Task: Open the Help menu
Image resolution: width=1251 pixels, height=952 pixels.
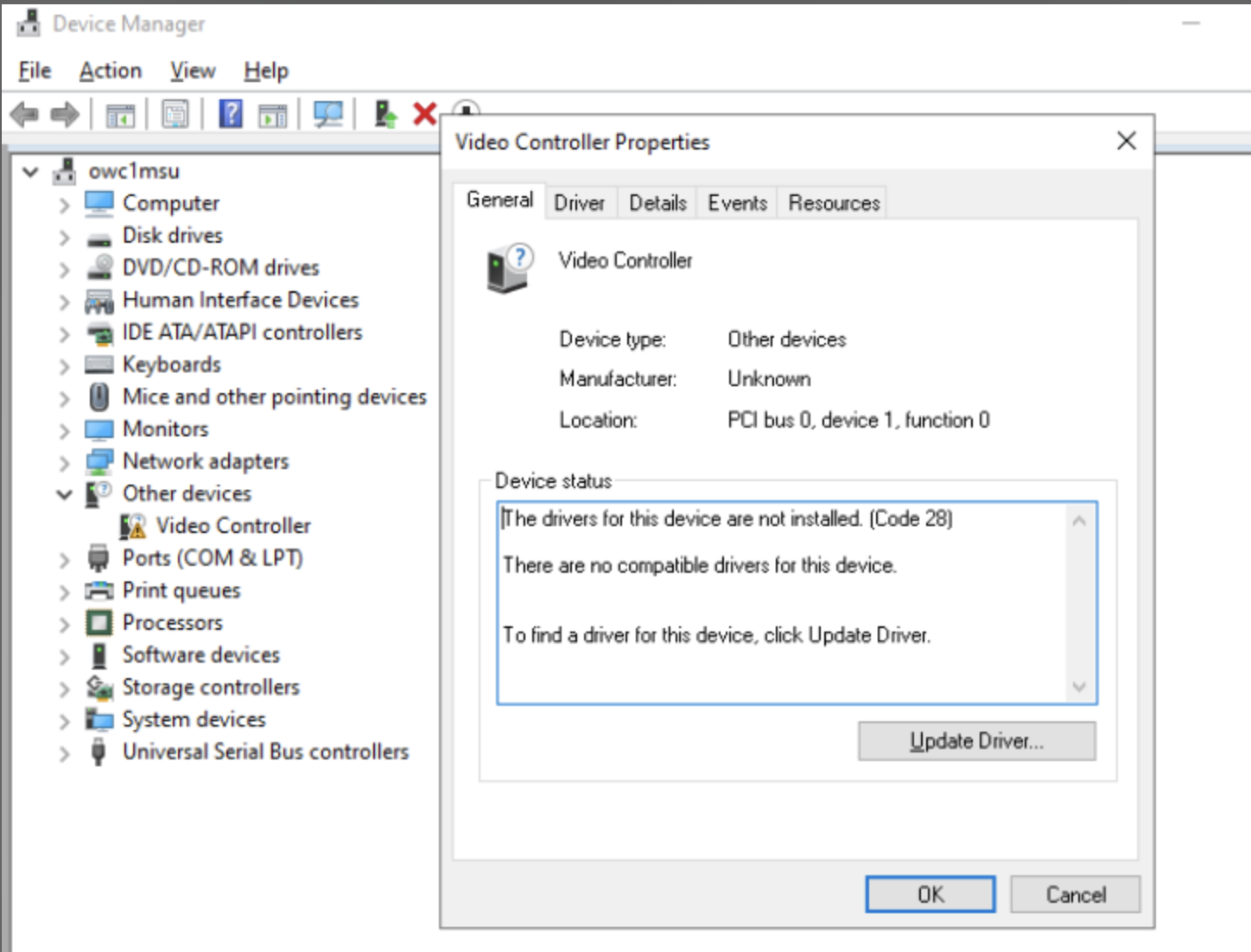Action: point(266,71)
